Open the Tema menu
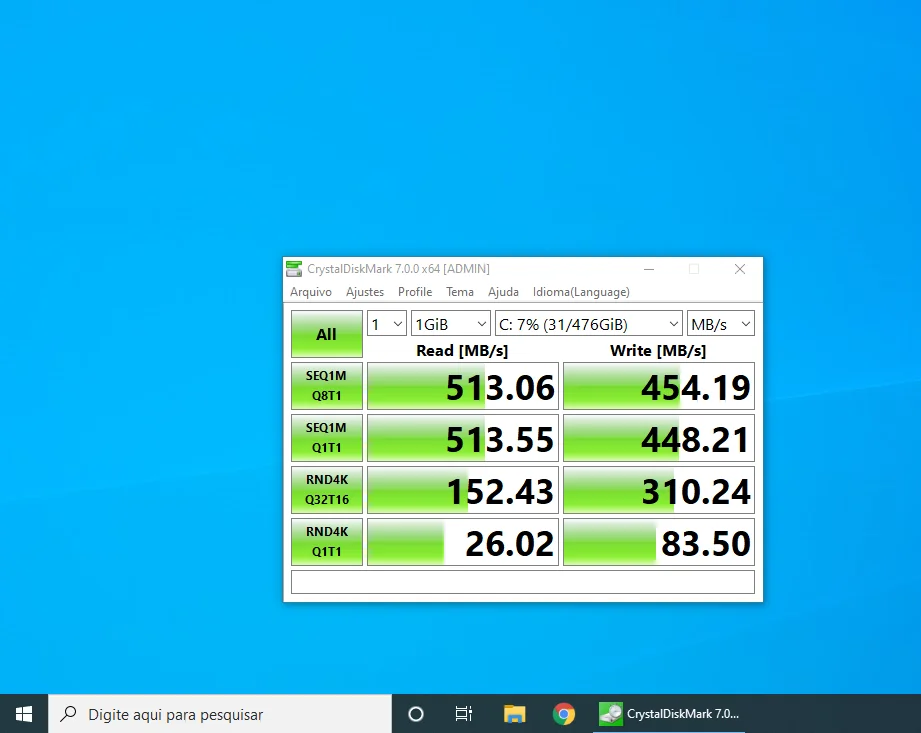Screen dimensions: 921x733 (460, 292)
